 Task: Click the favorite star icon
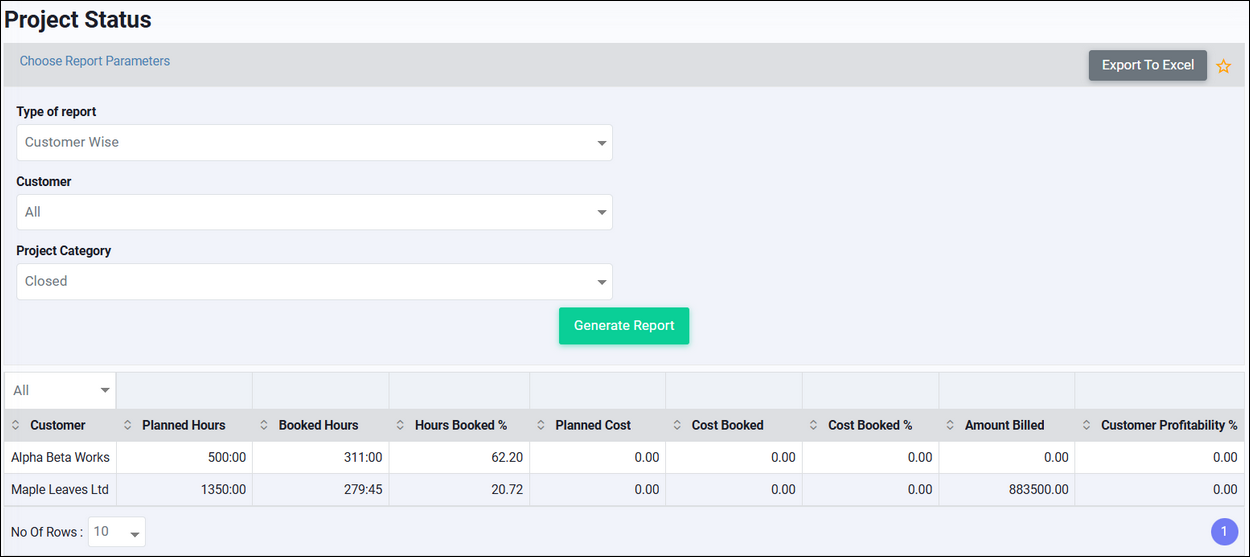(x=1223, y=66)
